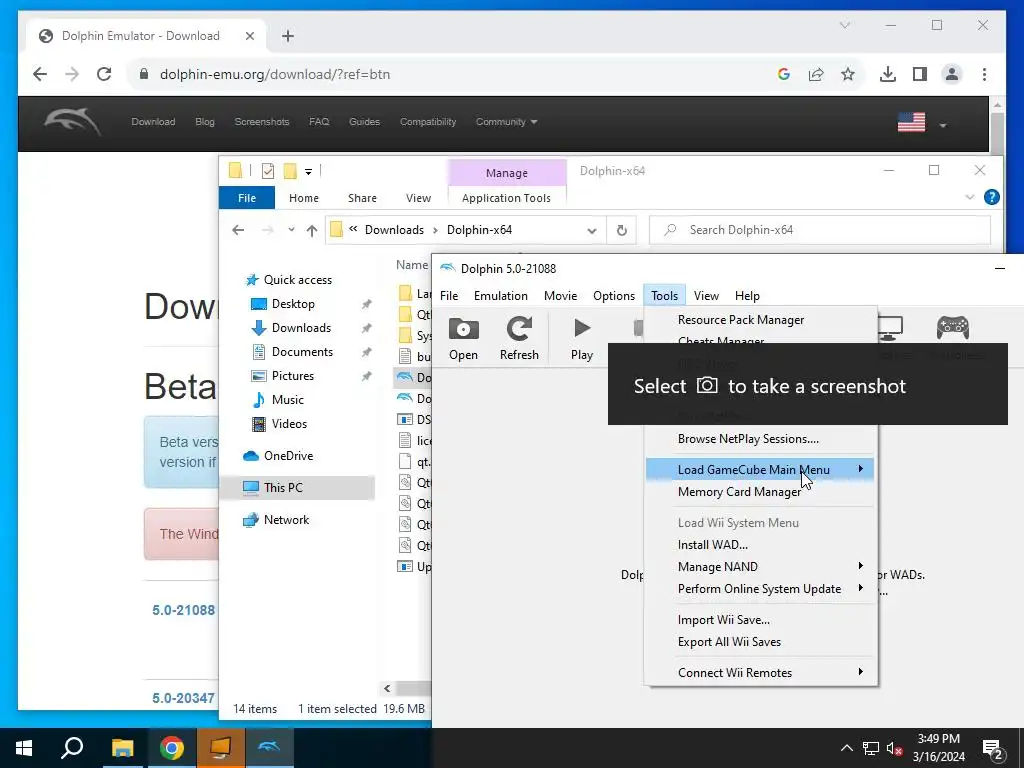Click the Chrome share page icon
1024x768 pixels.
coord(816,74)
